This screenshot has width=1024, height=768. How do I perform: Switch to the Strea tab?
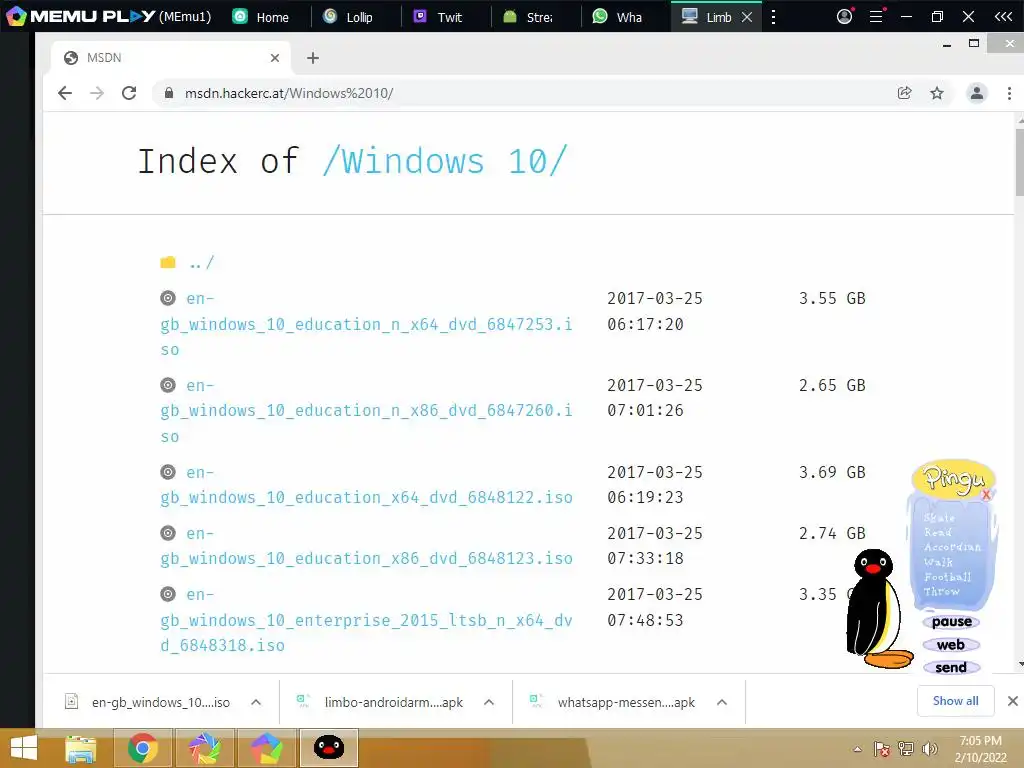(x=528, y=17)
